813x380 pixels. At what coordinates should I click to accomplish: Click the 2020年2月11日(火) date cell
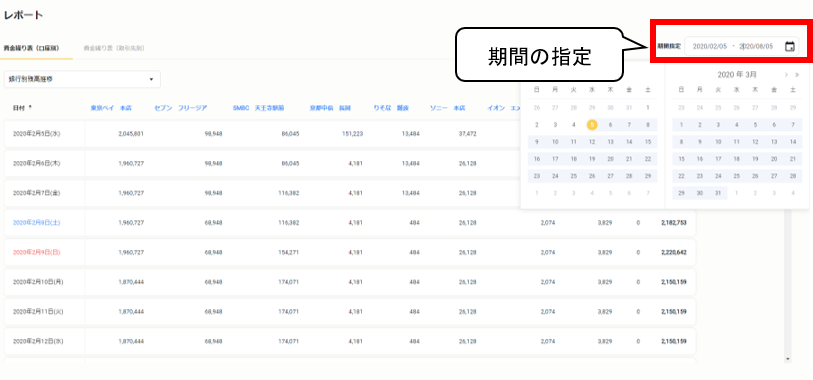coord(39,312)
